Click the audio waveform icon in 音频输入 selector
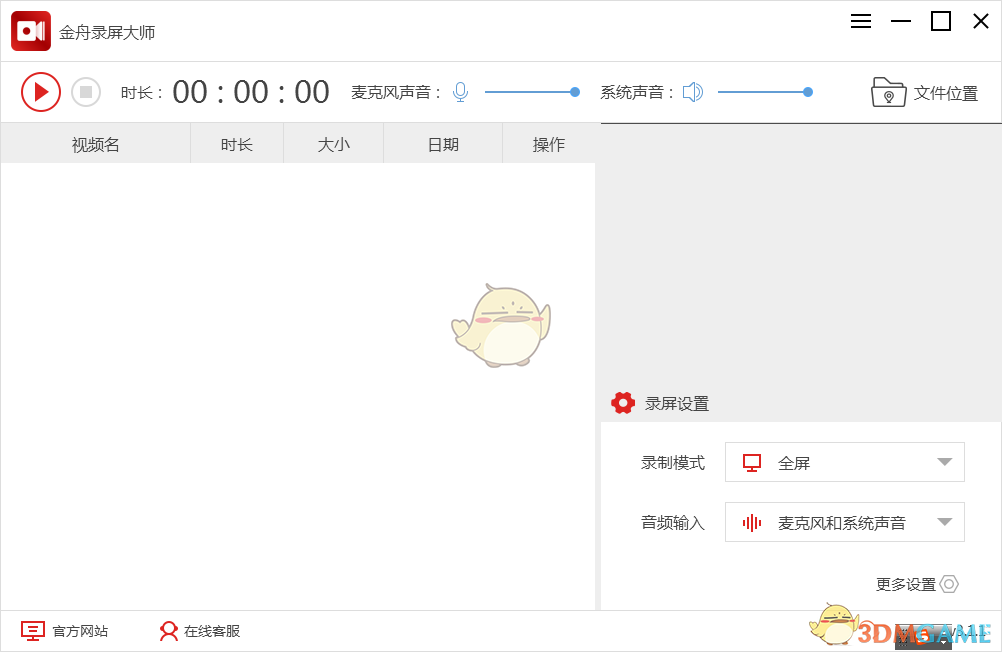The image size is (1002, 652). tap(751, 522)
